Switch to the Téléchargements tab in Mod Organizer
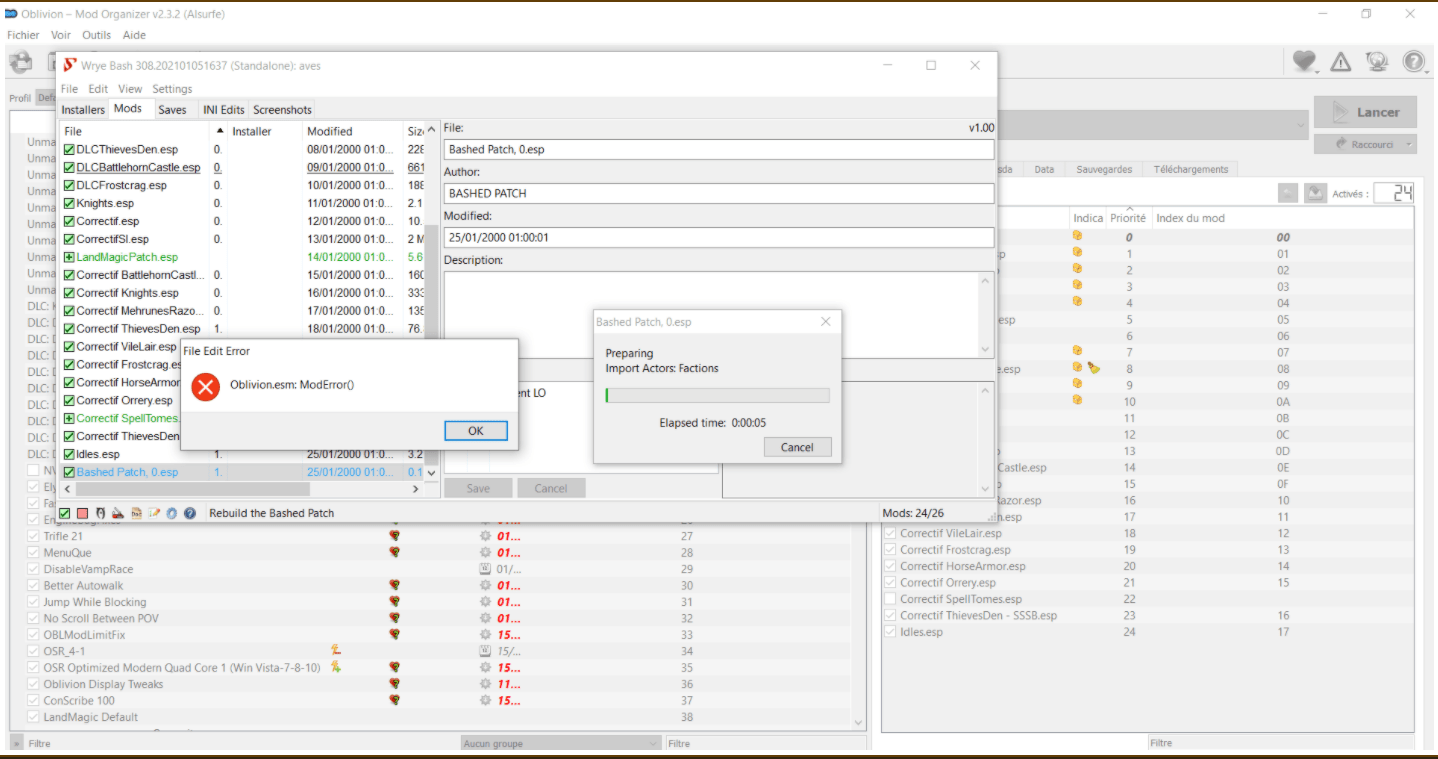The width and height of the screenshot is (1438, 759). coord(1191,169)
